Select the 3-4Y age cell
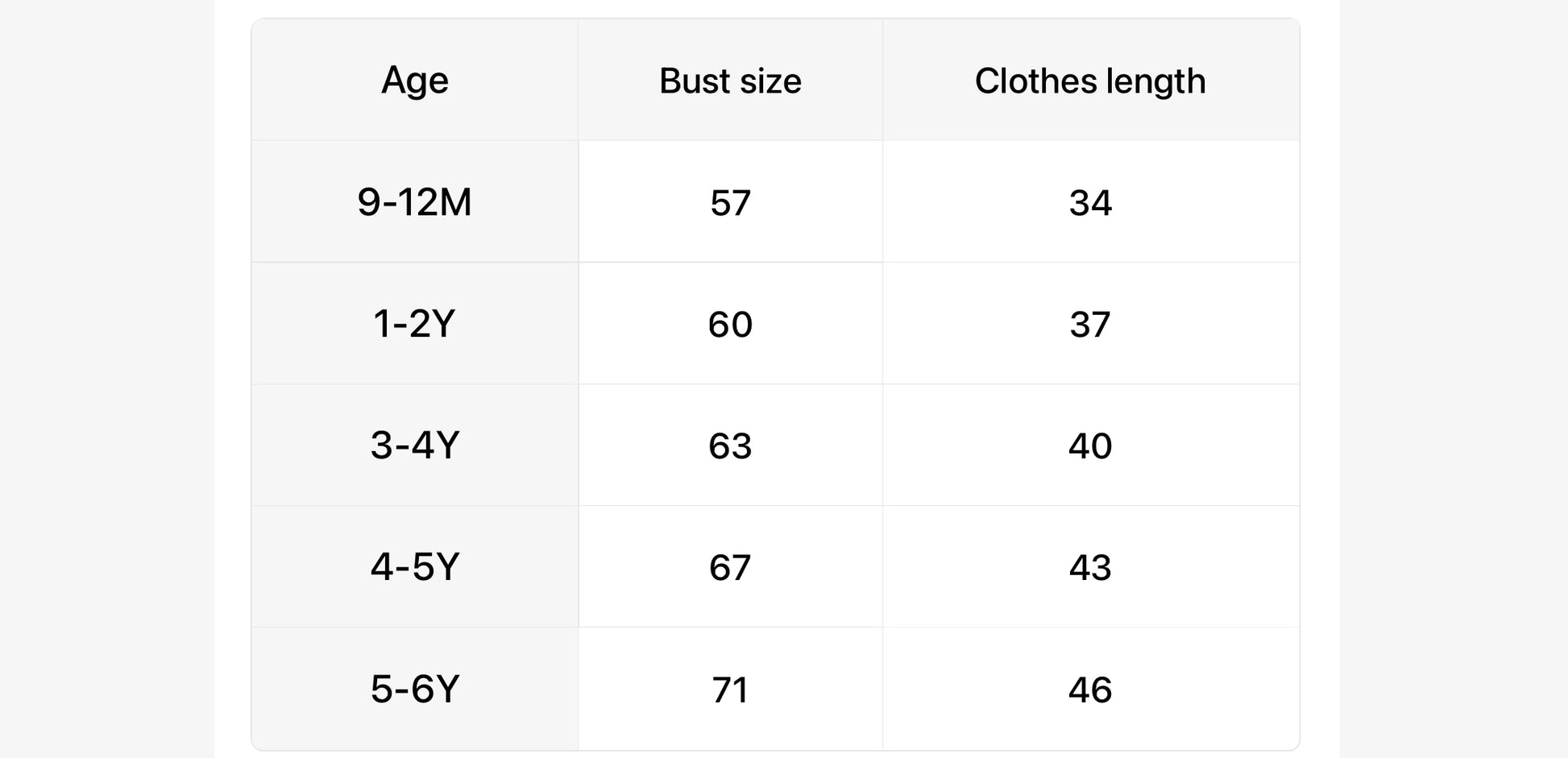The width and height of the screenshot is (1568, 758). [414, 445]
